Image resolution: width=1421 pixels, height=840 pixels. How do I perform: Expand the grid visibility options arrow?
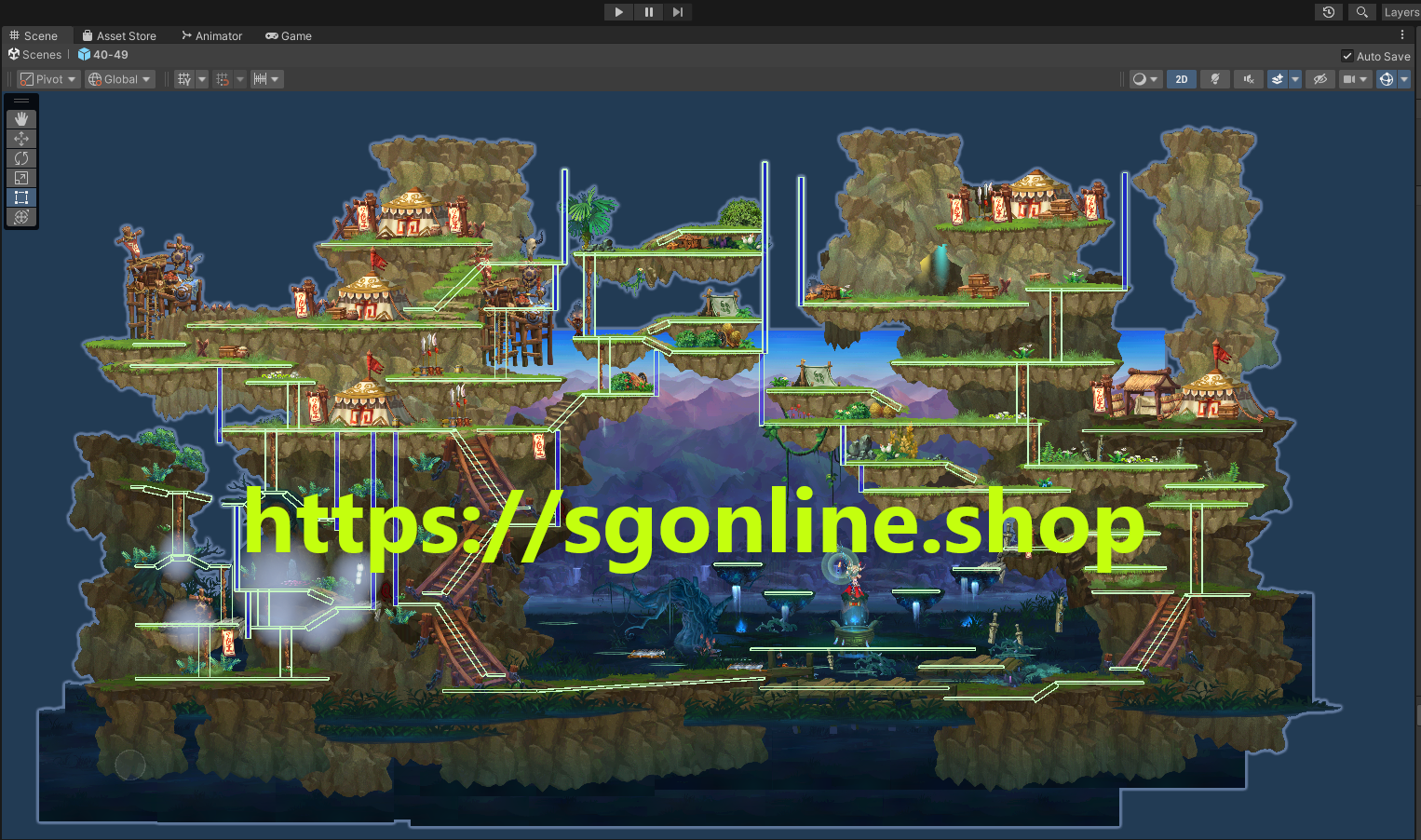pyautogui.click(x=202, y=79)
